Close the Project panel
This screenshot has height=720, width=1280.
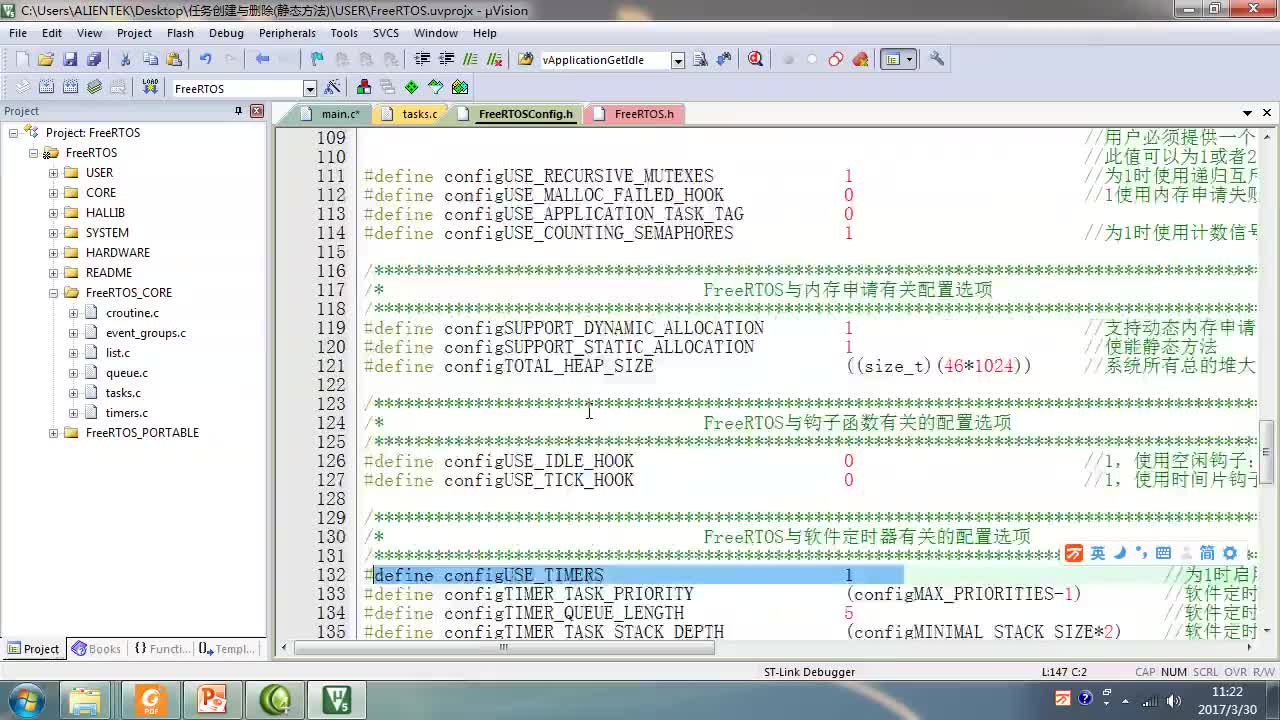coord(257,111)
